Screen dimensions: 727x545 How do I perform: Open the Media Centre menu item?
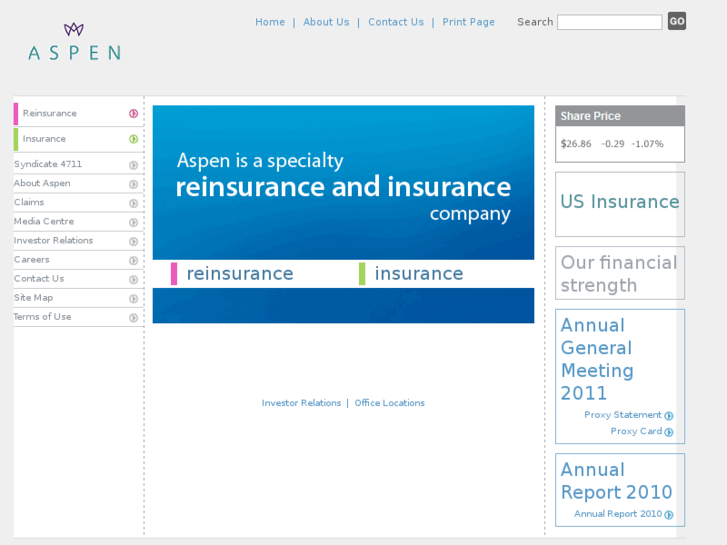tap(44, 221)
